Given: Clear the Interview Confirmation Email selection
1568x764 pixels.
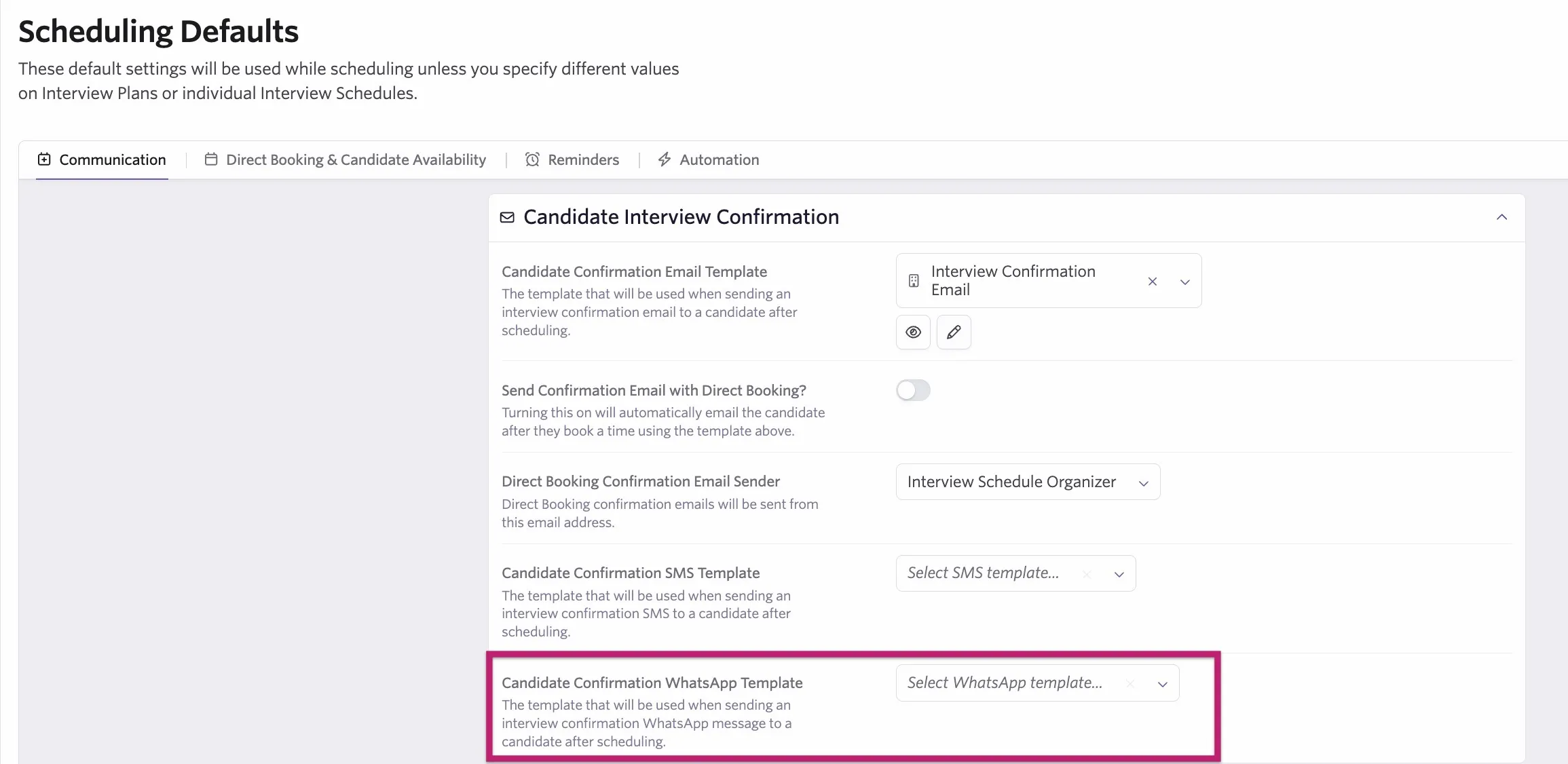Looking at the screenshot, I should 1152,282.
